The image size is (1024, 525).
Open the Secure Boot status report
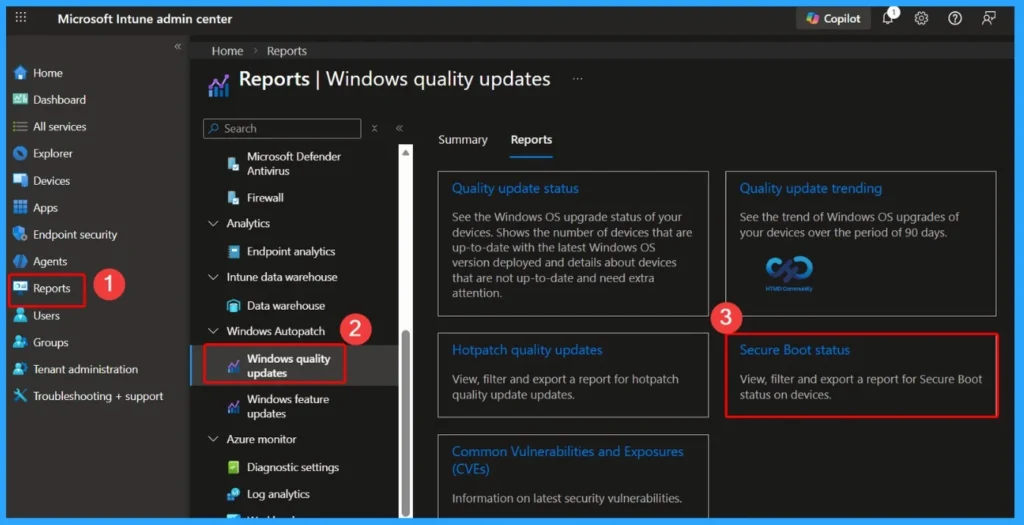[795, 350]
